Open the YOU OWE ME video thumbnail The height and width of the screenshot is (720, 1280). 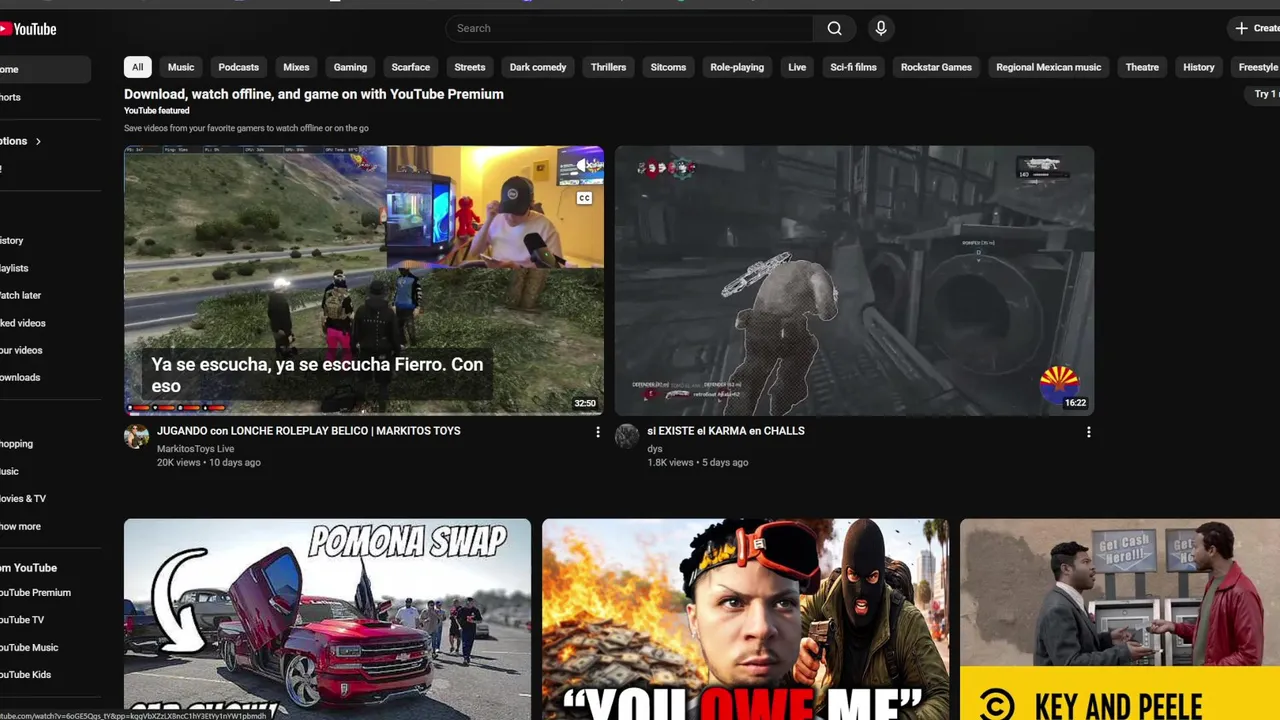click(x=745, y=619)
